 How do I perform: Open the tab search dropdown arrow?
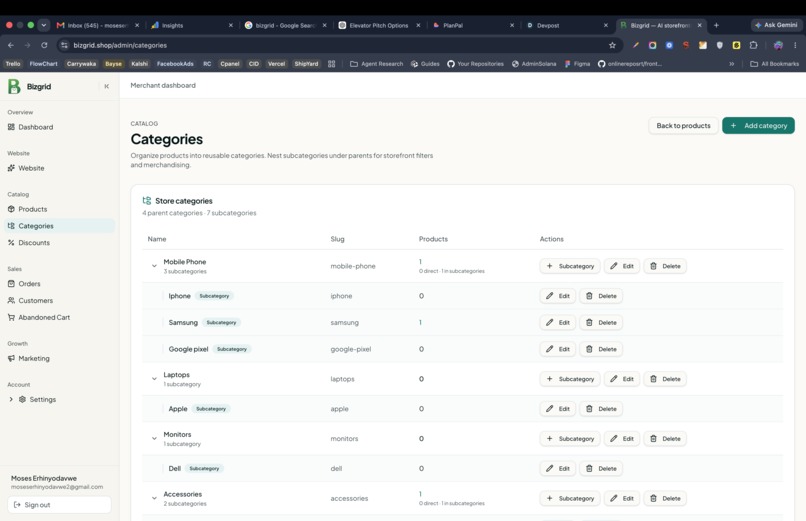click(x=44, y=25)
